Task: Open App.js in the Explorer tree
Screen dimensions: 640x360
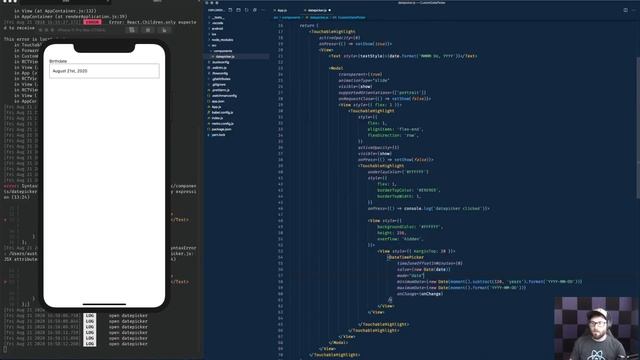Action: coord(216,107)
